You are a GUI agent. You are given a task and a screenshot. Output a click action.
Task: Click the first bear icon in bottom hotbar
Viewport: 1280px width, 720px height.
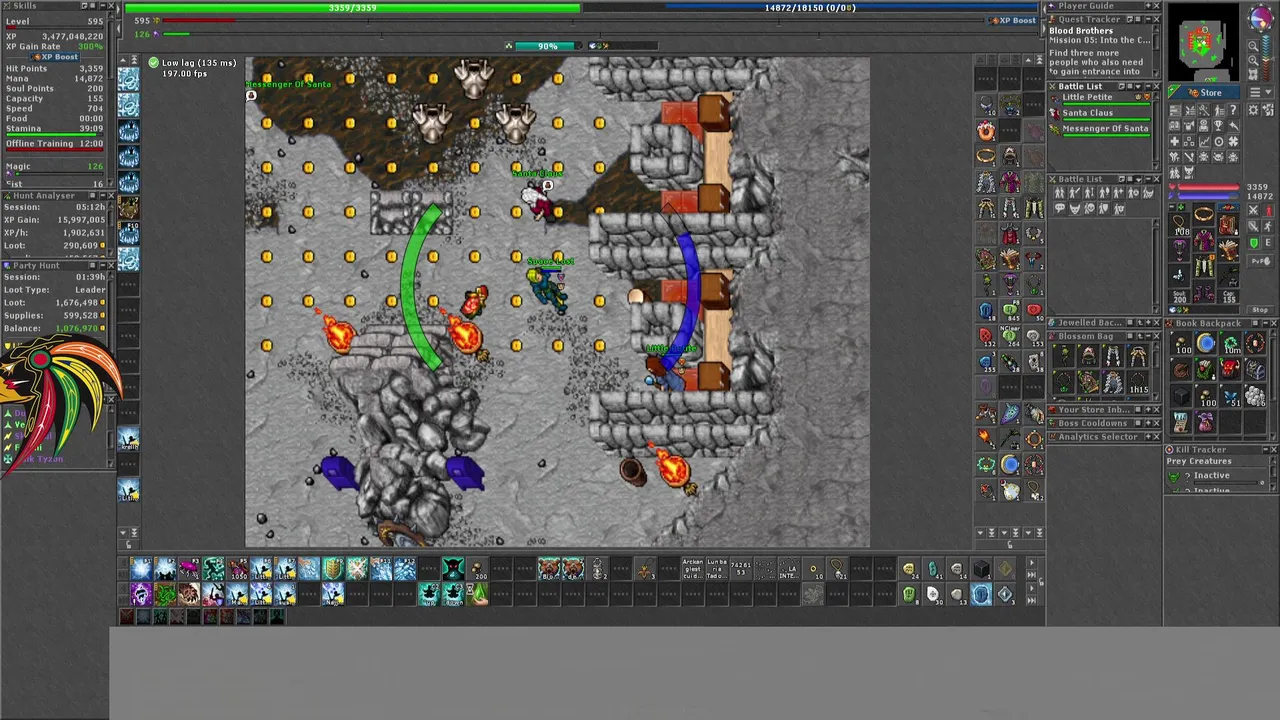tap(548, 568)
